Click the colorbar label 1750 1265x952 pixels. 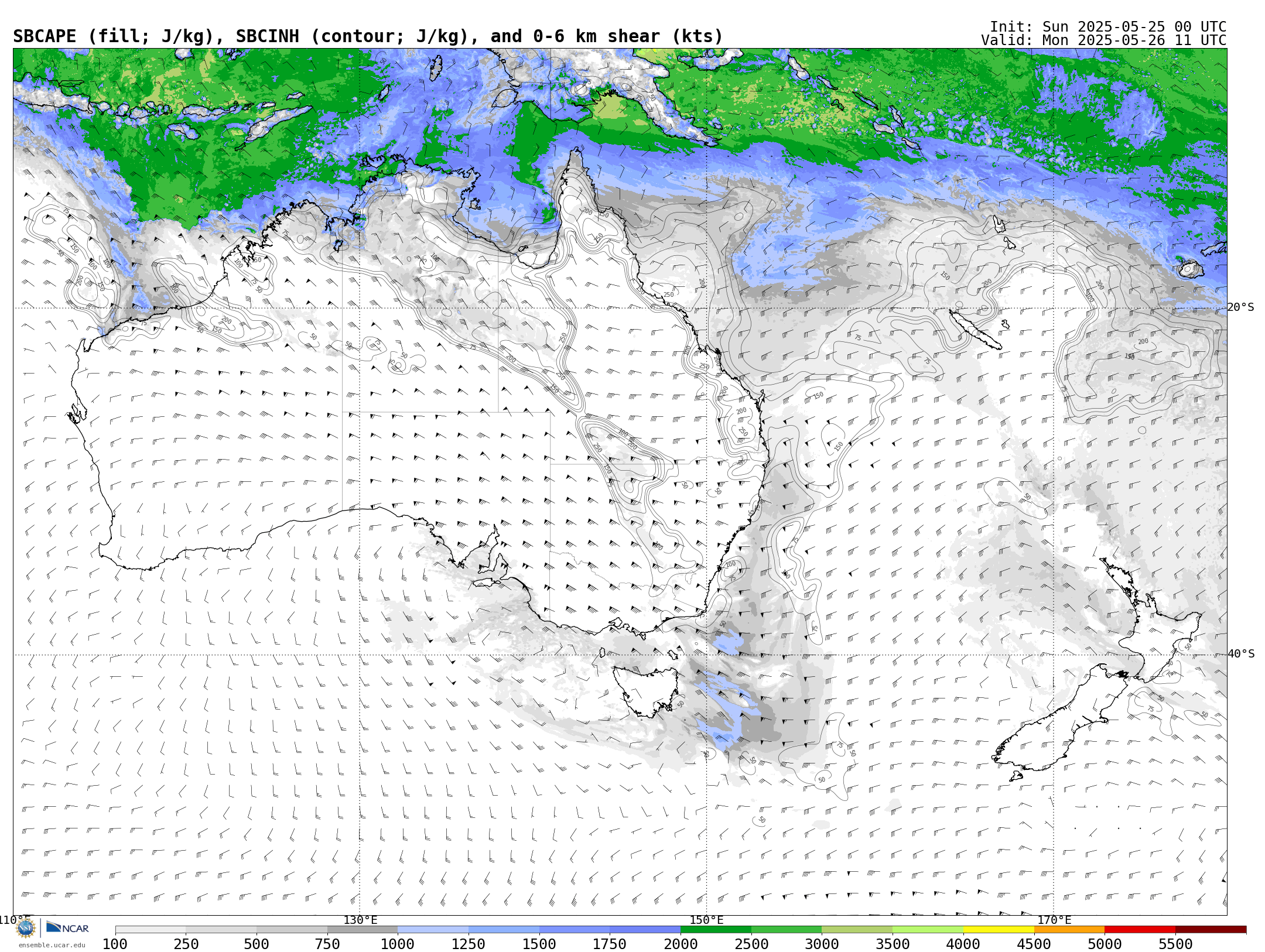pos(610,944)
